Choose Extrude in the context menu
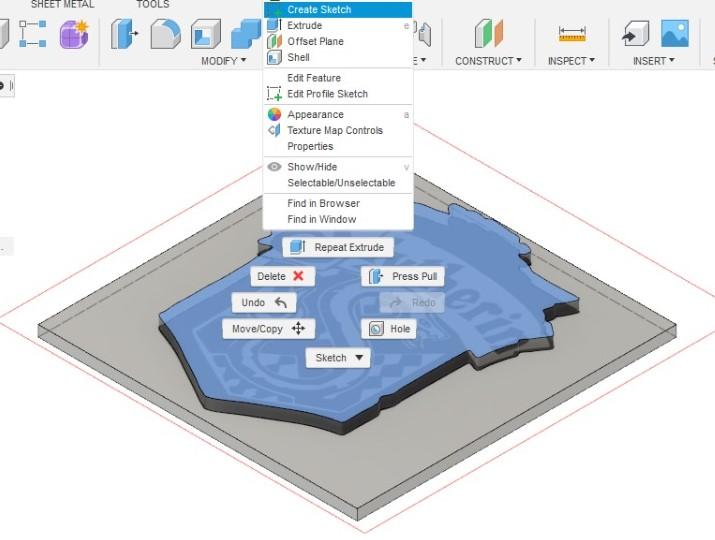This screenshot has height=540, width=715. 338,26
